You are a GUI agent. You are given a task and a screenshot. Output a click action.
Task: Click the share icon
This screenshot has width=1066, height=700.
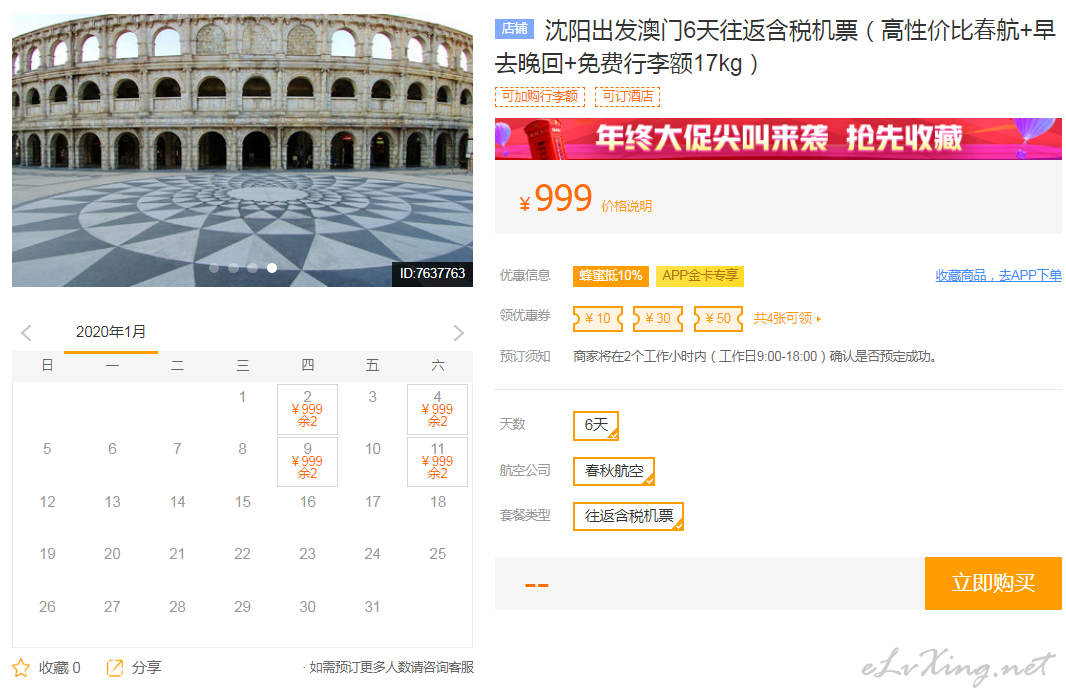[115, 667]
